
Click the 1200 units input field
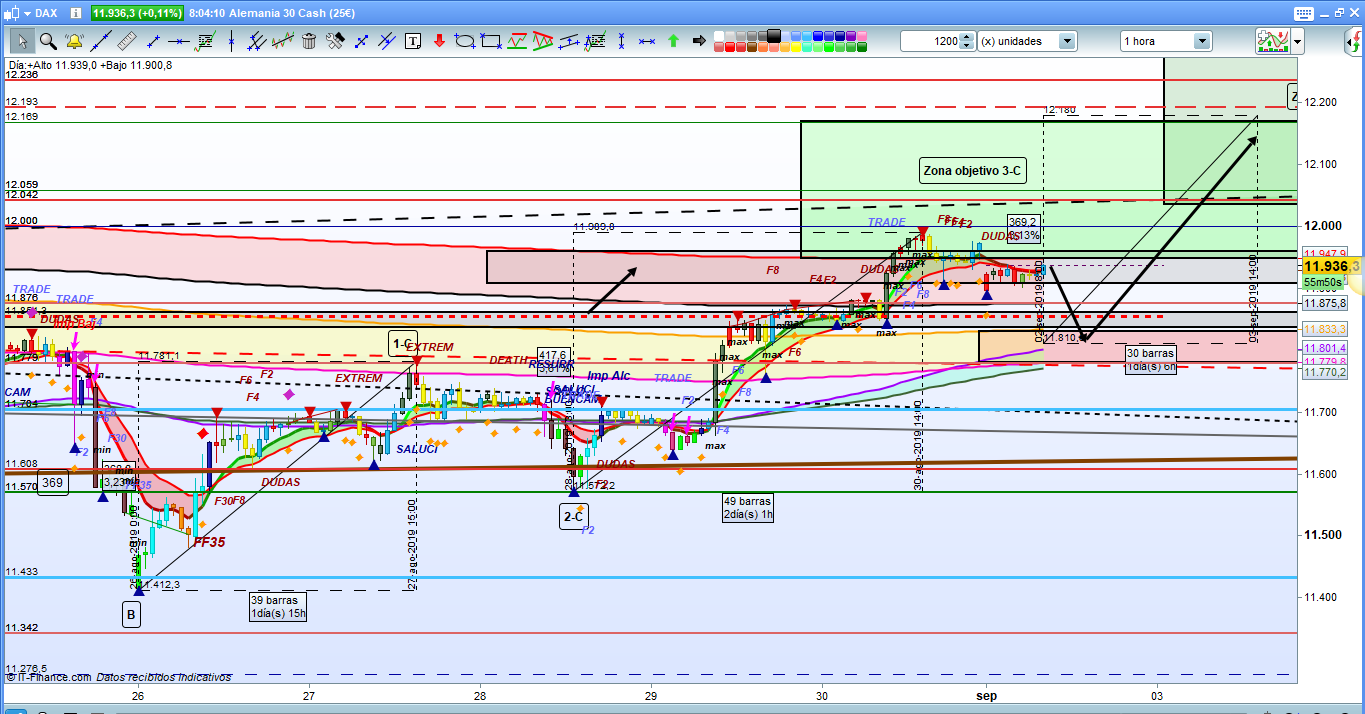[929, 41]
